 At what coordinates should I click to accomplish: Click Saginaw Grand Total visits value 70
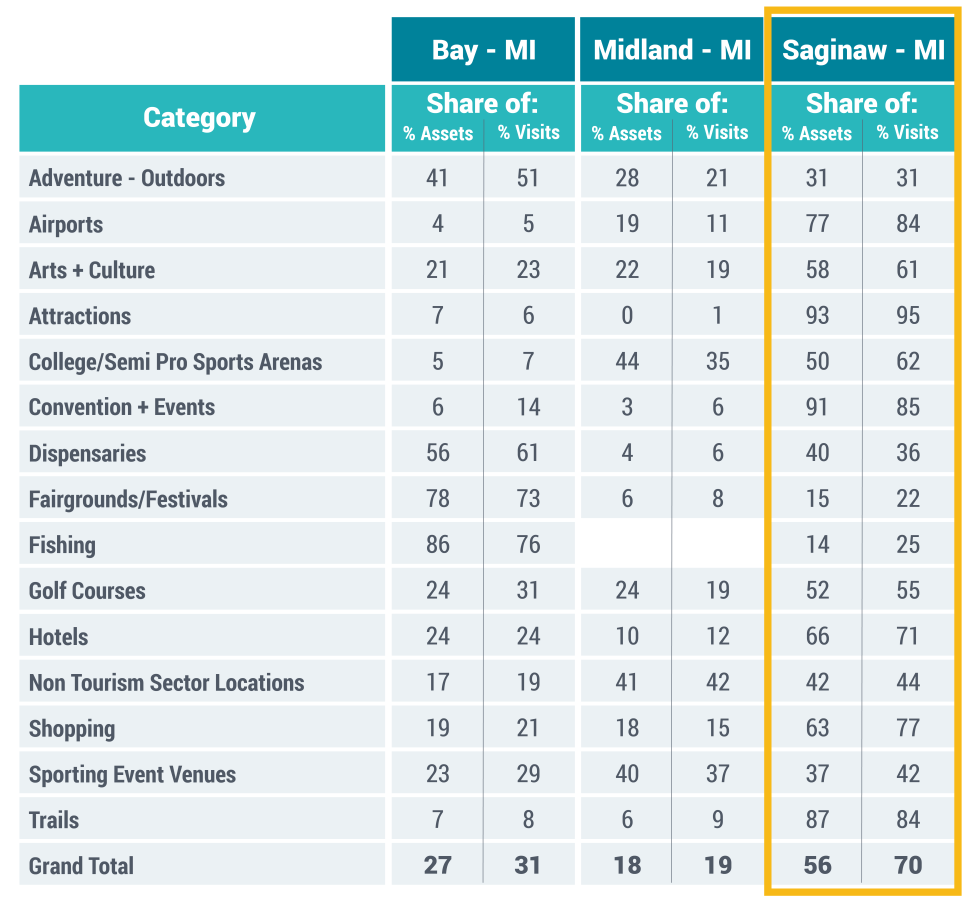(x=908, y=866)
